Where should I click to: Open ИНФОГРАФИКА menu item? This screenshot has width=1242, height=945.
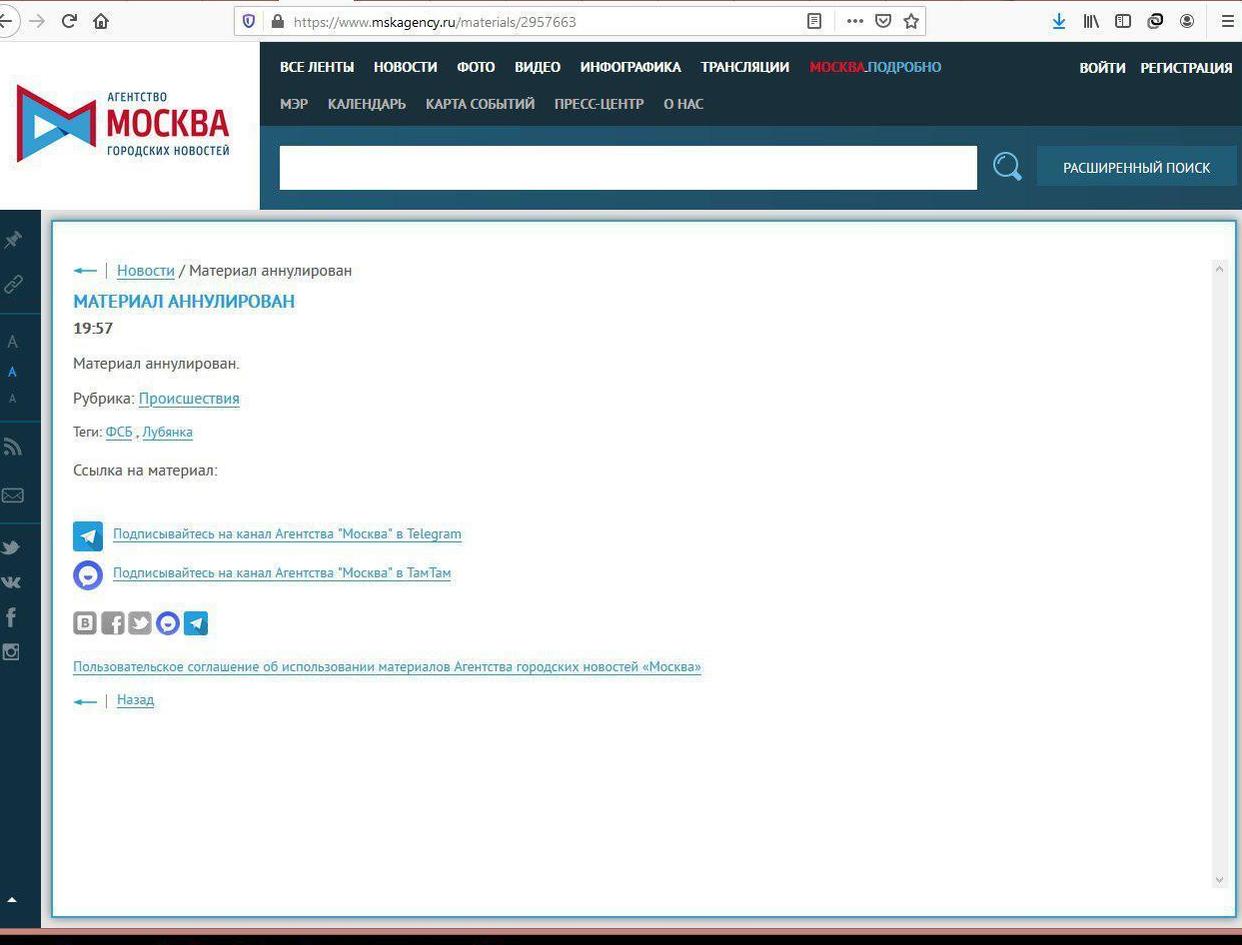[x=630, y=67]
